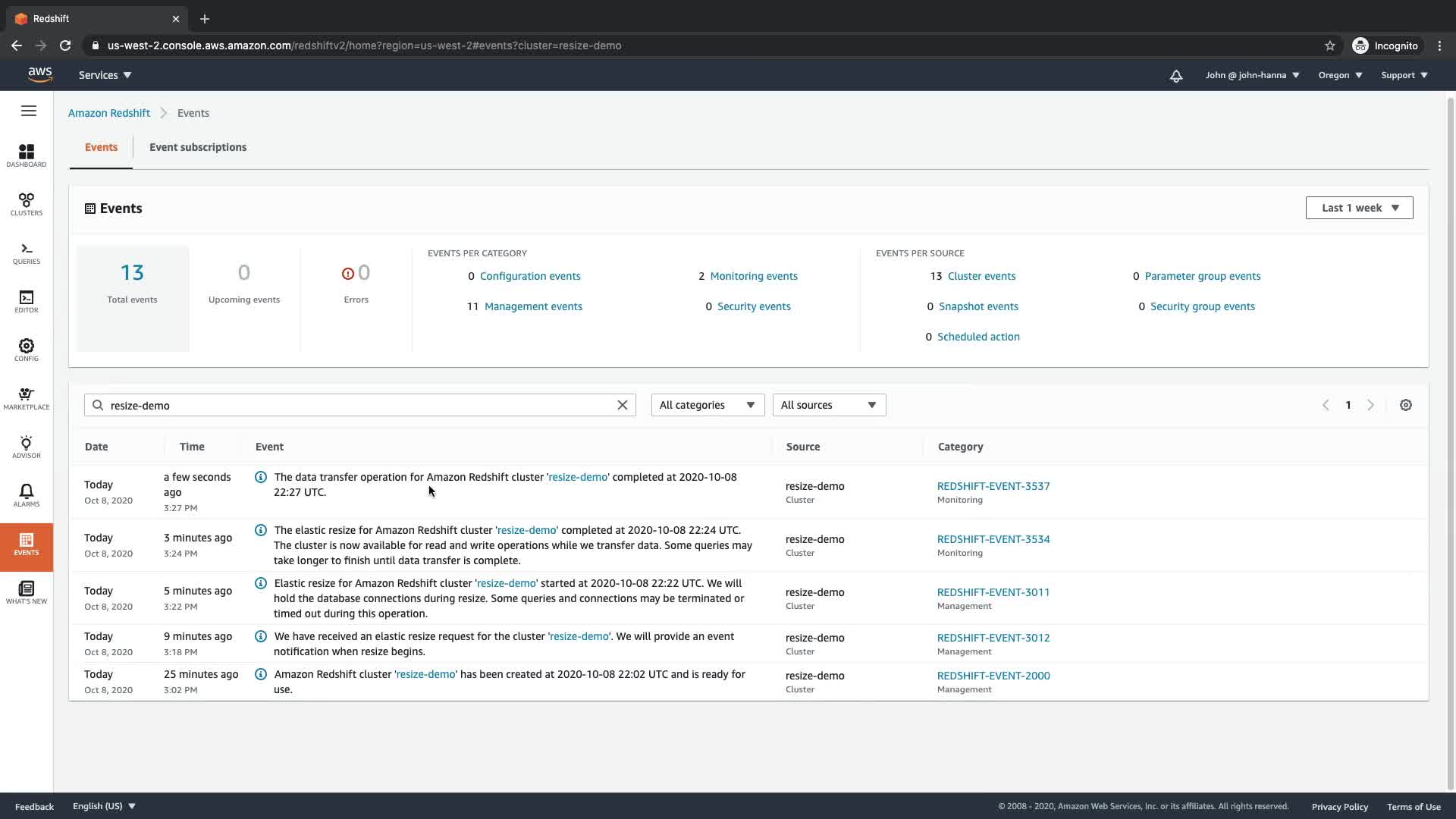
Task: Click the Management events link
Action: click(533, 306)
